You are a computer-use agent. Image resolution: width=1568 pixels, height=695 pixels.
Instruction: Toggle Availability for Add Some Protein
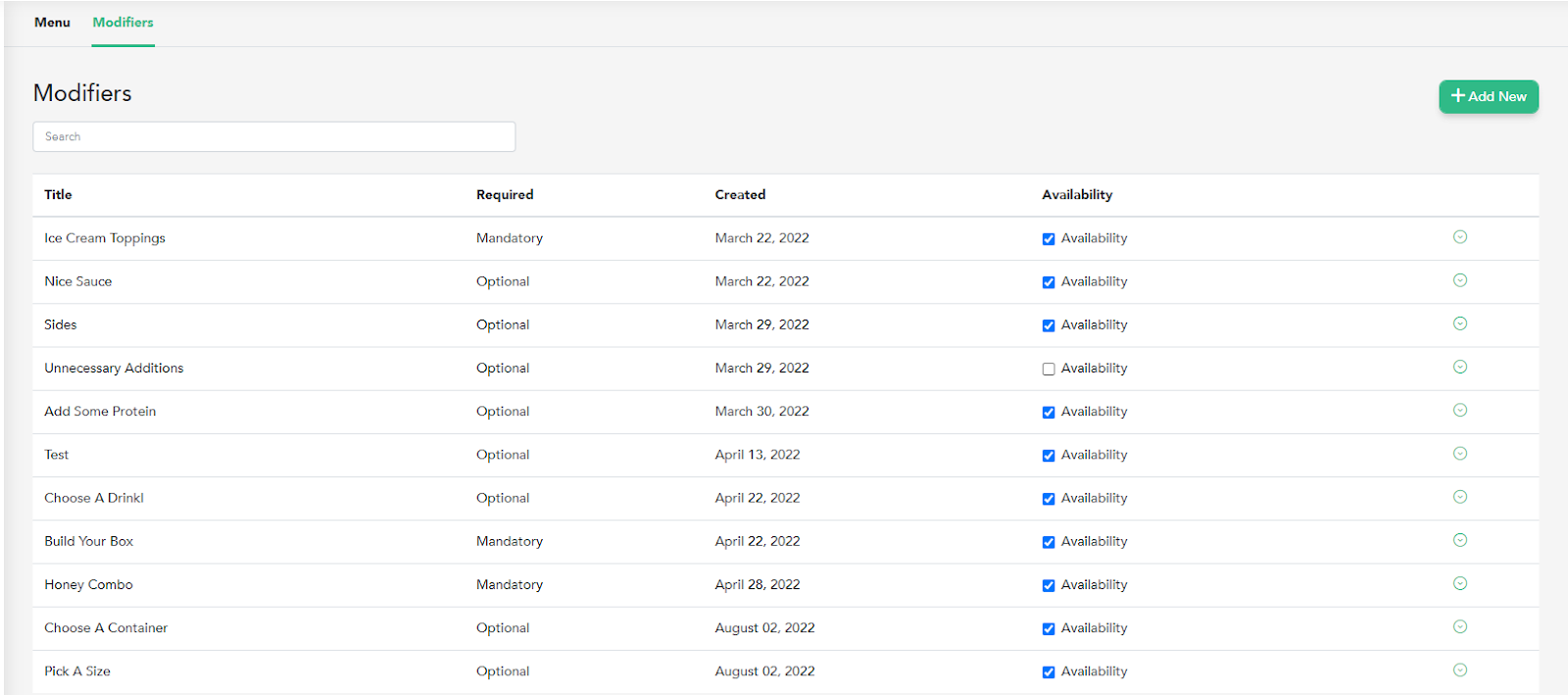1049,413
